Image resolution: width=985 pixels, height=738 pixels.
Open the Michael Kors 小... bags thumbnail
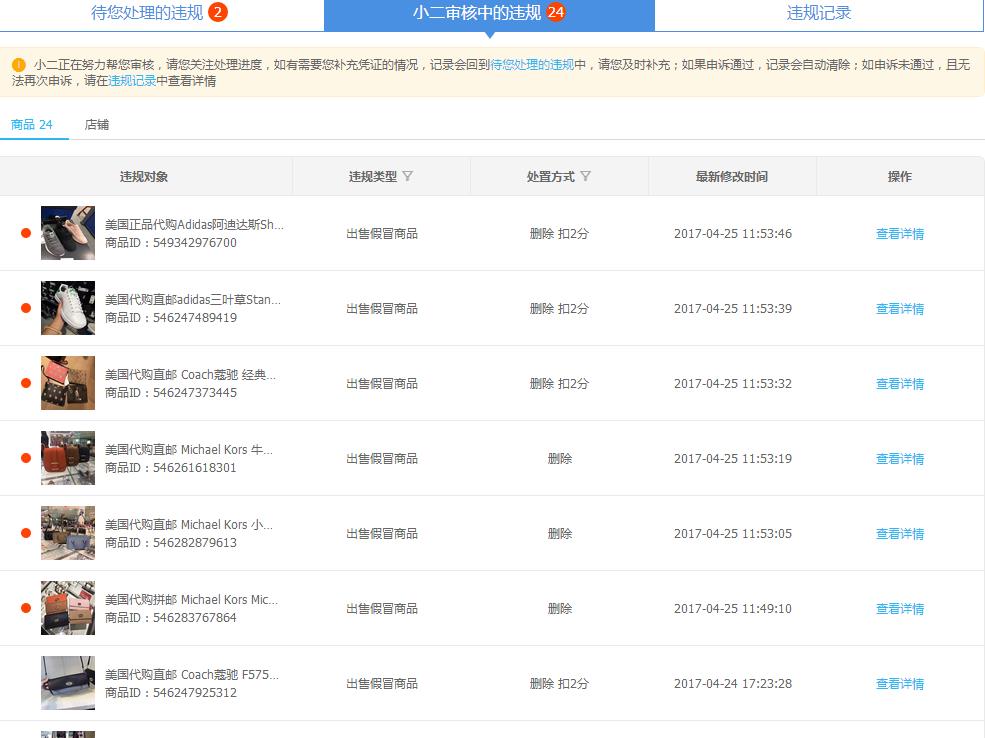68,533
